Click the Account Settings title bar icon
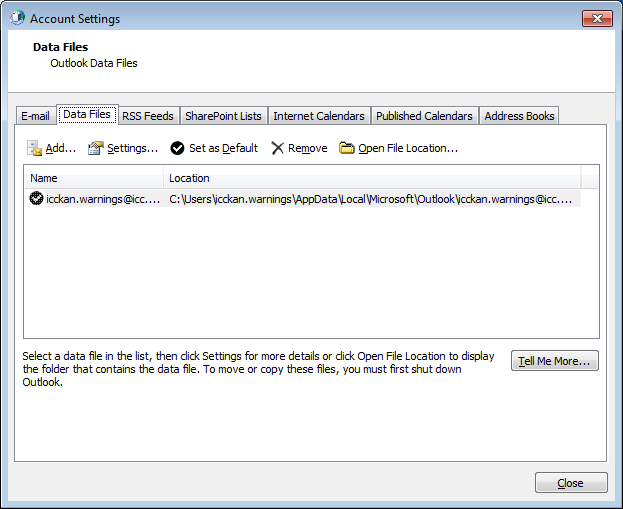623x509 pixels. (x=17, y=18)
